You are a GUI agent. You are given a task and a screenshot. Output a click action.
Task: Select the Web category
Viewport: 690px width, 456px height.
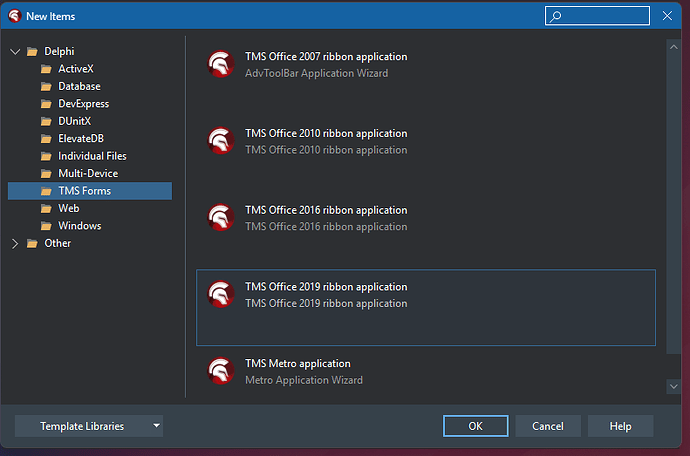(69, 208)
